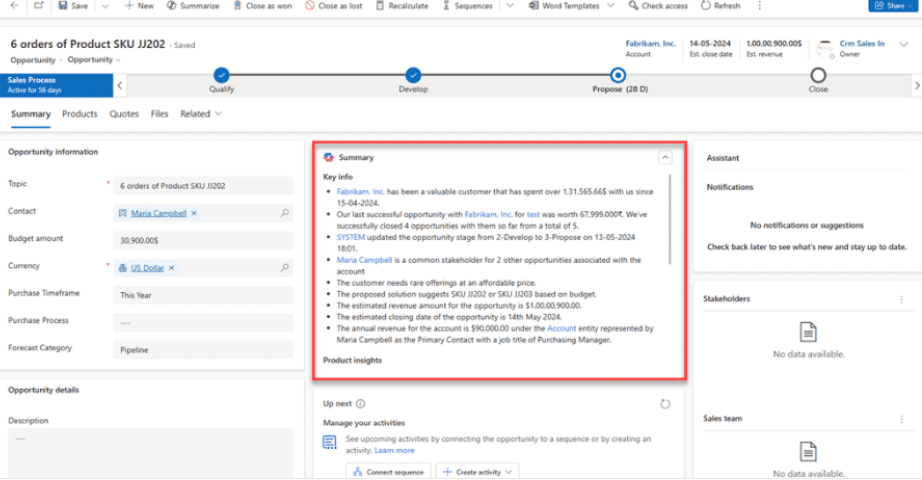The width and height of the screenshot is (922, 480).
Task: Open Word Templates
Action: [564, 5]
